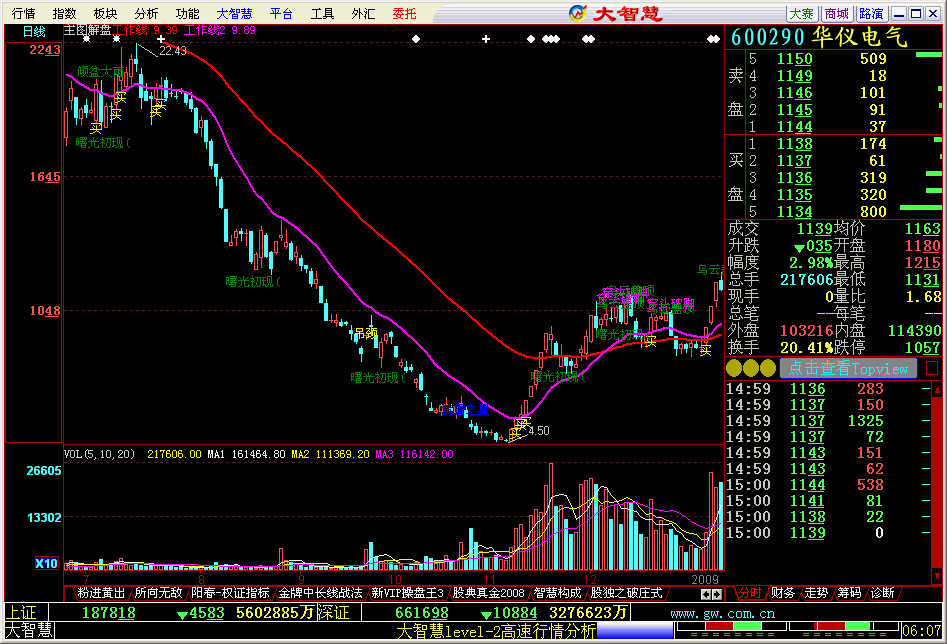Click the 大赛 button
This screenshot has height=644, width=947.
coord(802,14)
